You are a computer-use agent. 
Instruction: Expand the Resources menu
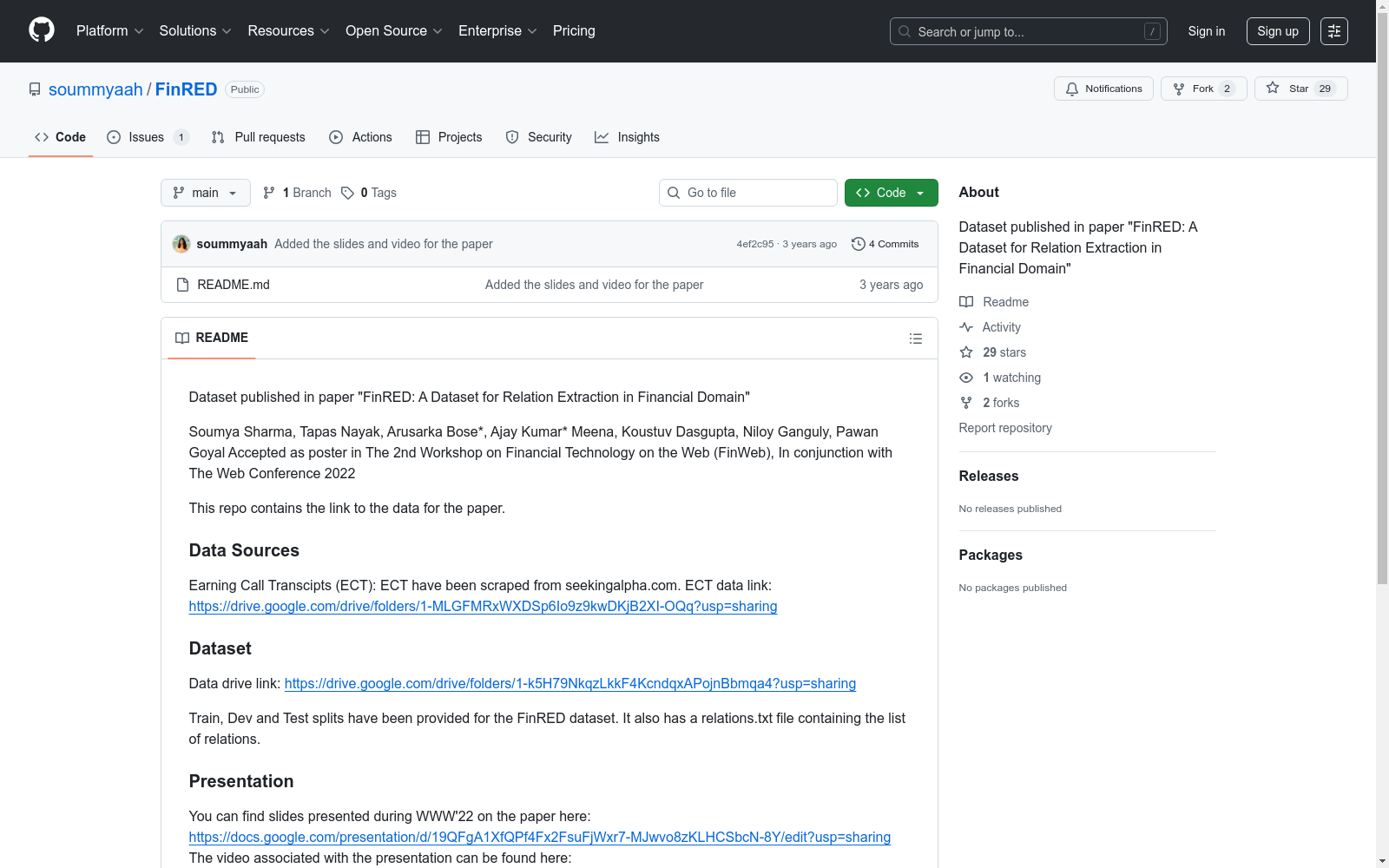[x=289, y=30]
